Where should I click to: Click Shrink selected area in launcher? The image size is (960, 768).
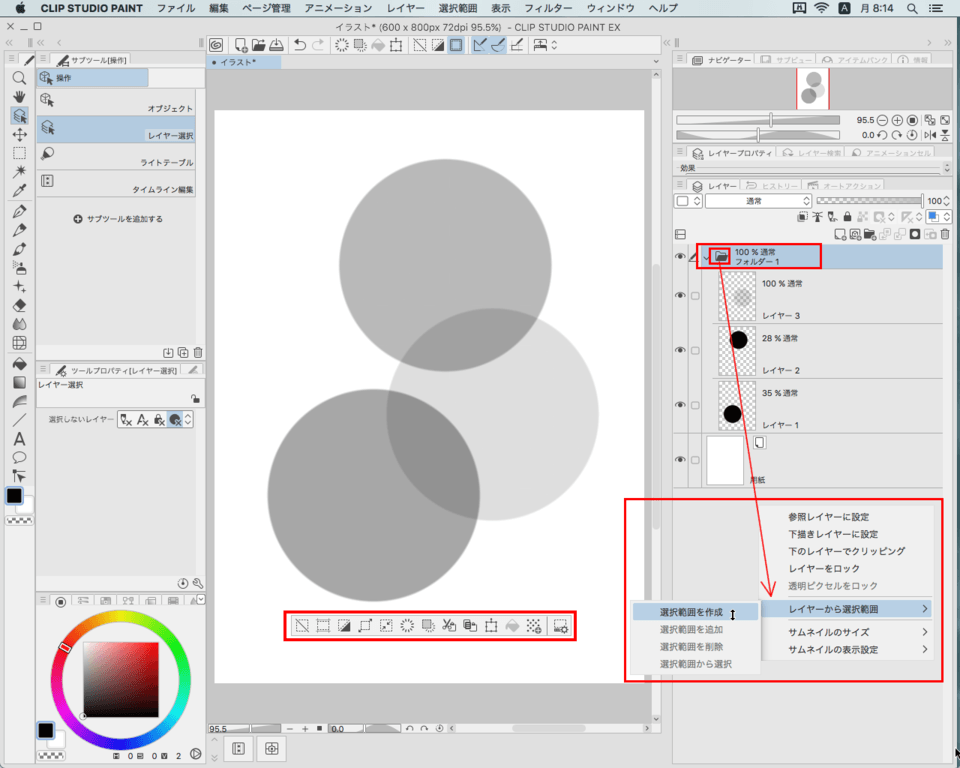[386, 626]
